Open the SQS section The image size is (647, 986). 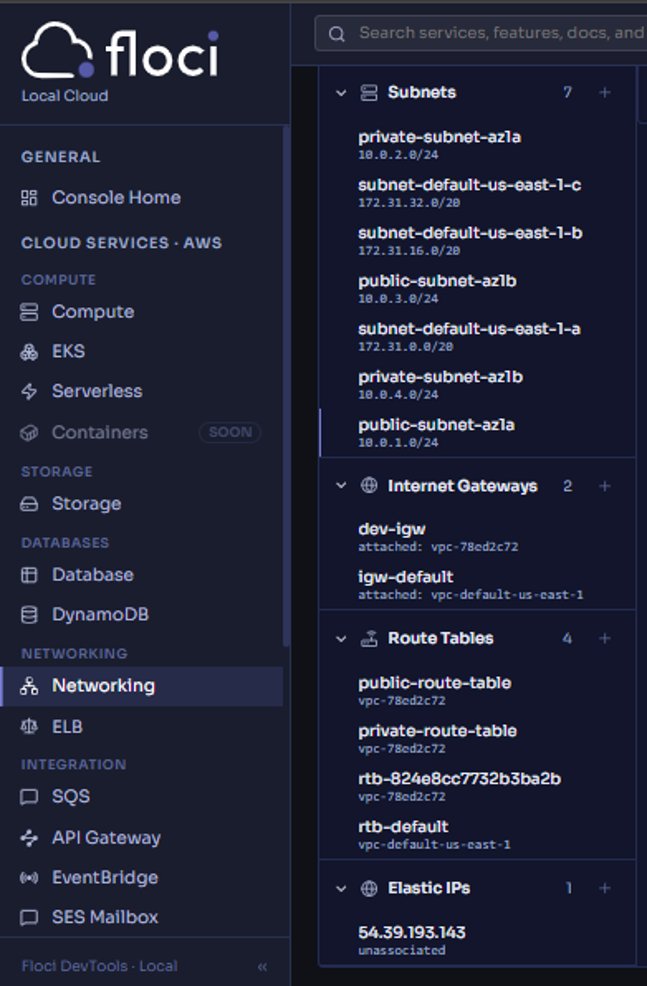142,796
